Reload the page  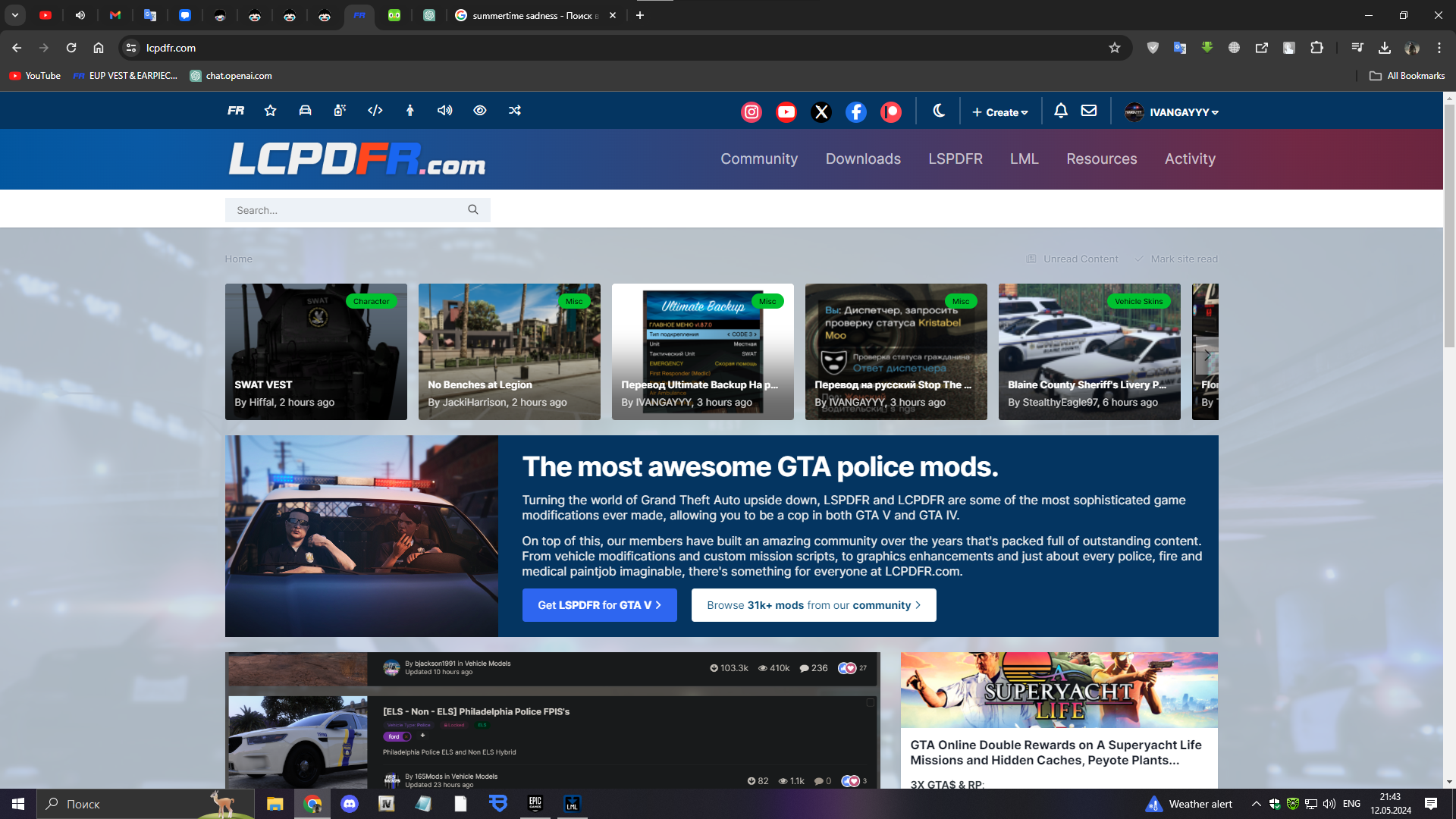click(71, 48)
